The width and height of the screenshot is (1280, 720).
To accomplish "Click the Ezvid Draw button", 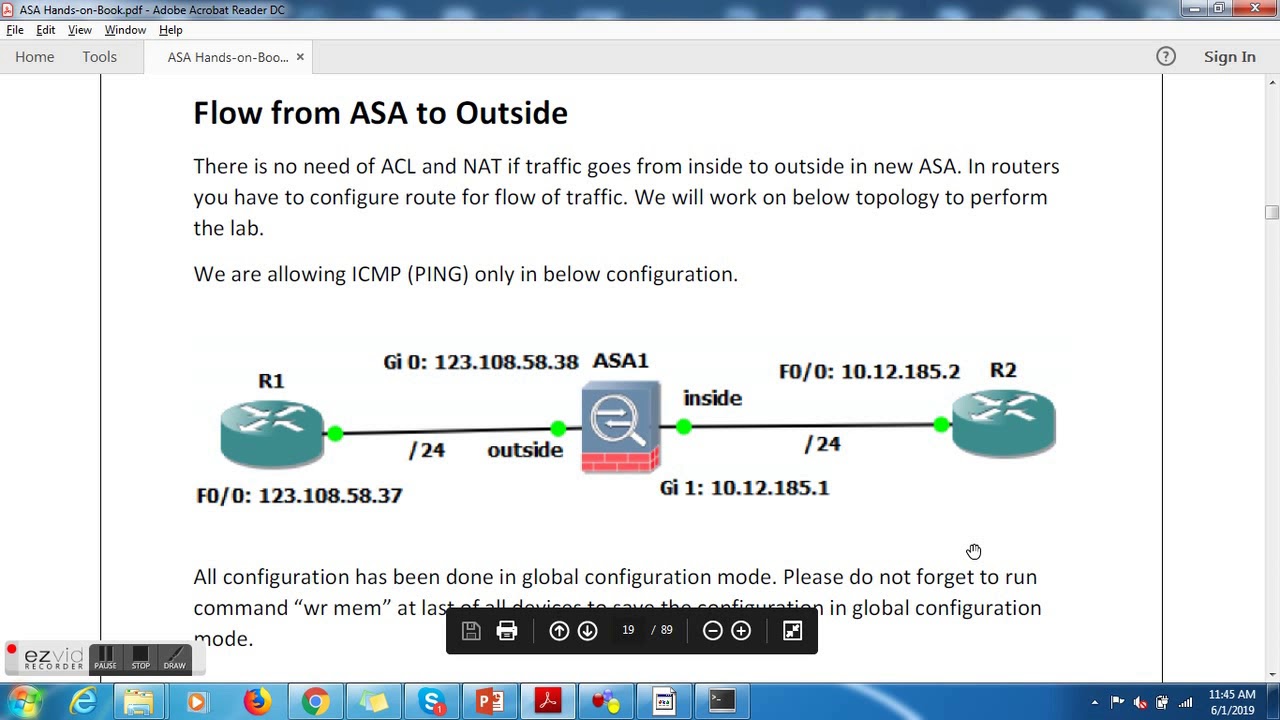I will click(x=175, y=659).
